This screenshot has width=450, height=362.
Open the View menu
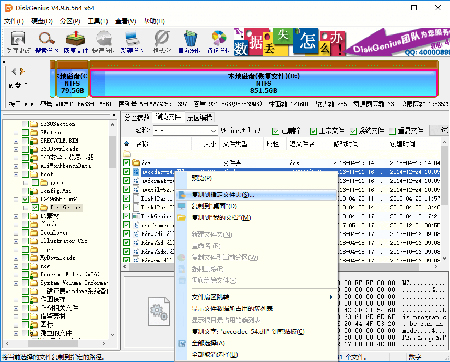coord(125,21)
